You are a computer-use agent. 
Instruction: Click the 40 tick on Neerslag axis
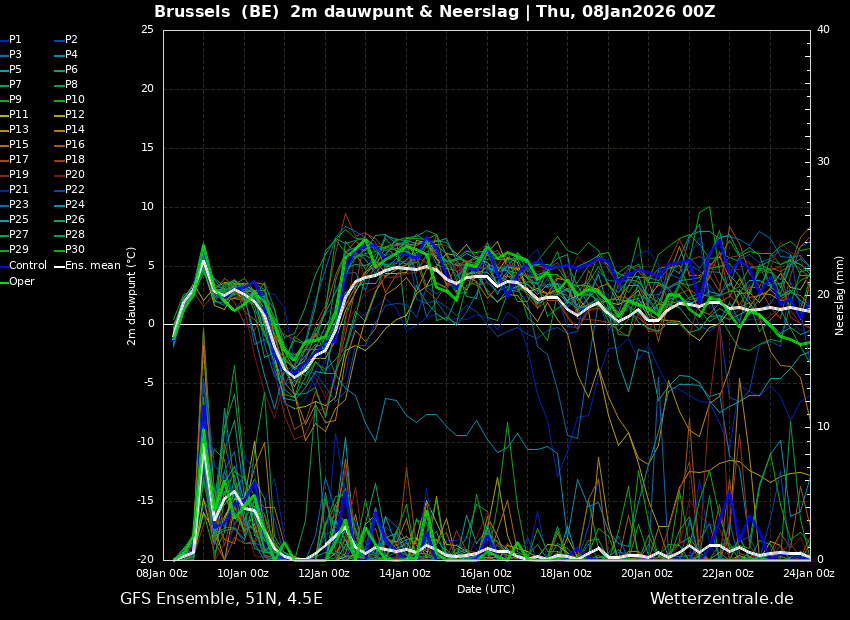[823, 30]
